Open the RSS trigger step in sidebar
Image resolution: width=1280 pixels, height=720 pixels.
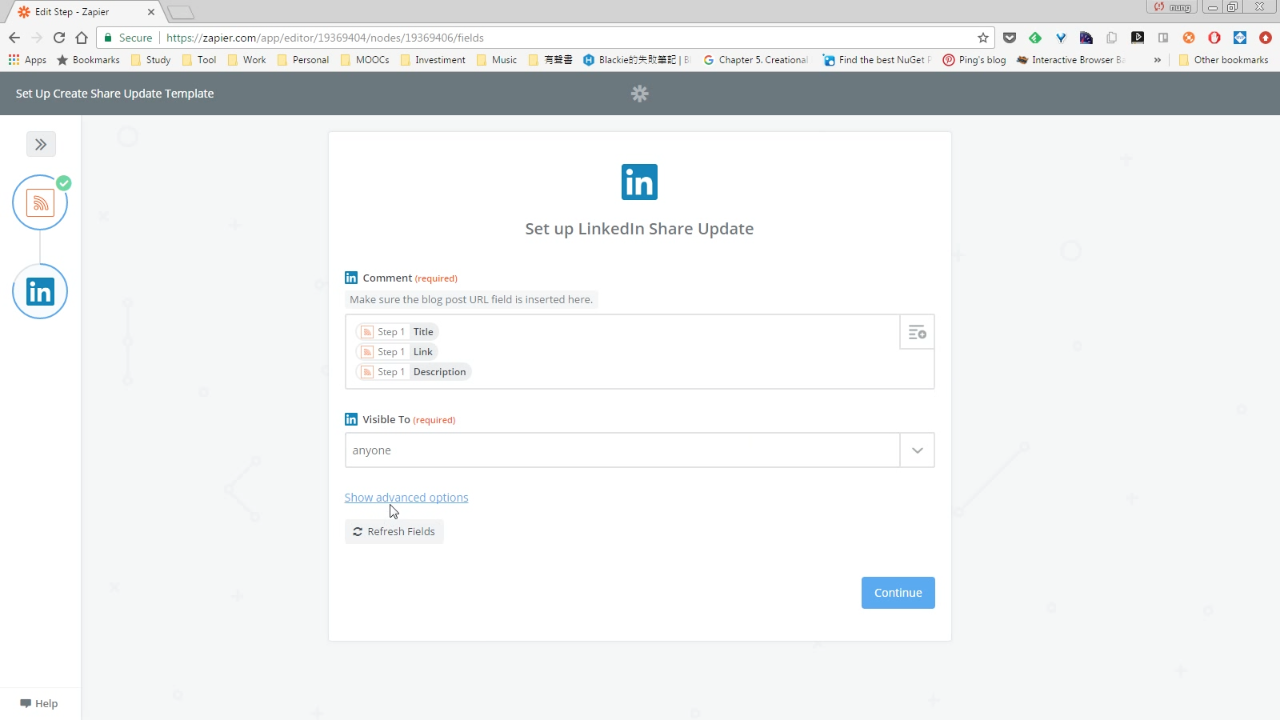coord(40,203)
